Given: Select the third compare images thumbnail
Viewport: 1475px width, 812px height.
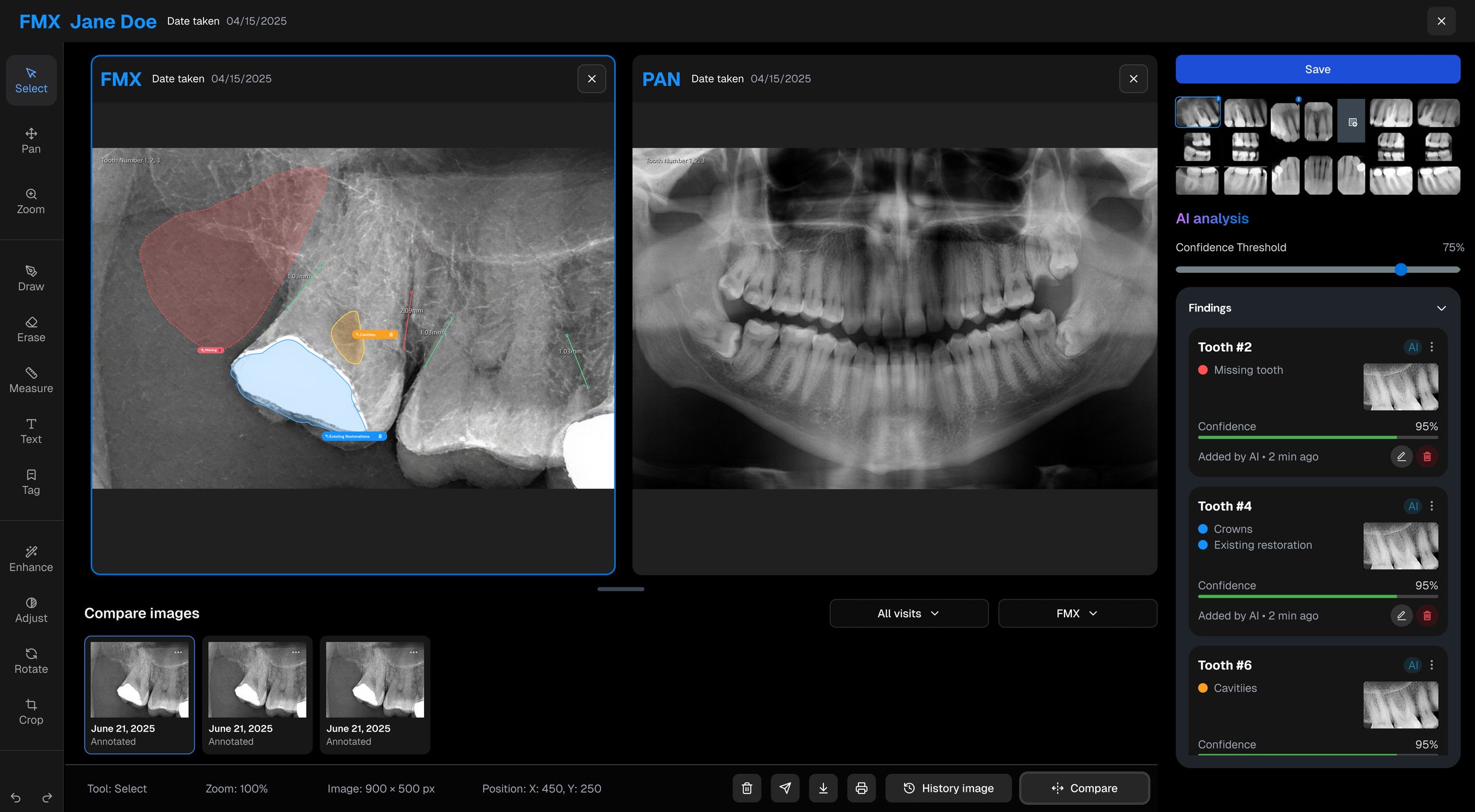Looking at the screenshot, I should [375, 695].
